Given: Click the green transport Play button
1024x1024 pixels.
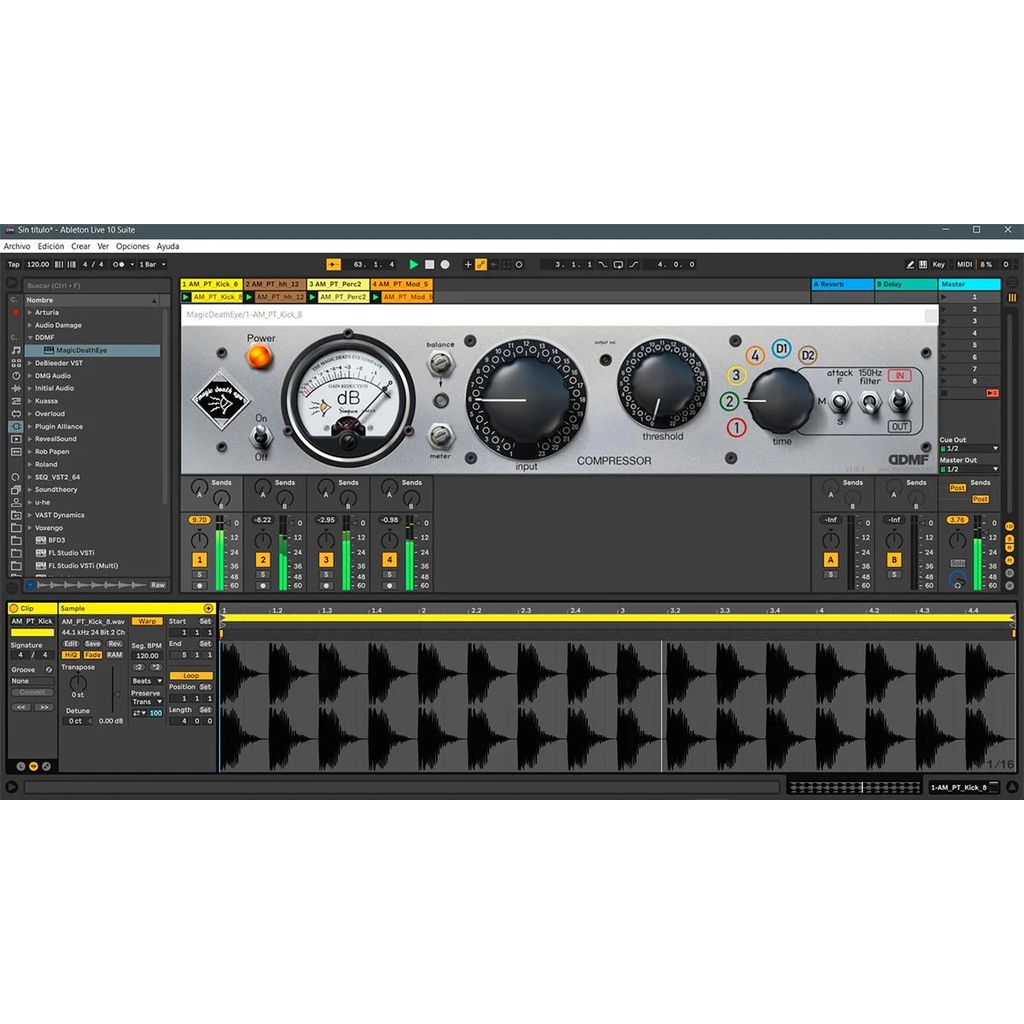Looking at the screenshot, I should [413, 264].
